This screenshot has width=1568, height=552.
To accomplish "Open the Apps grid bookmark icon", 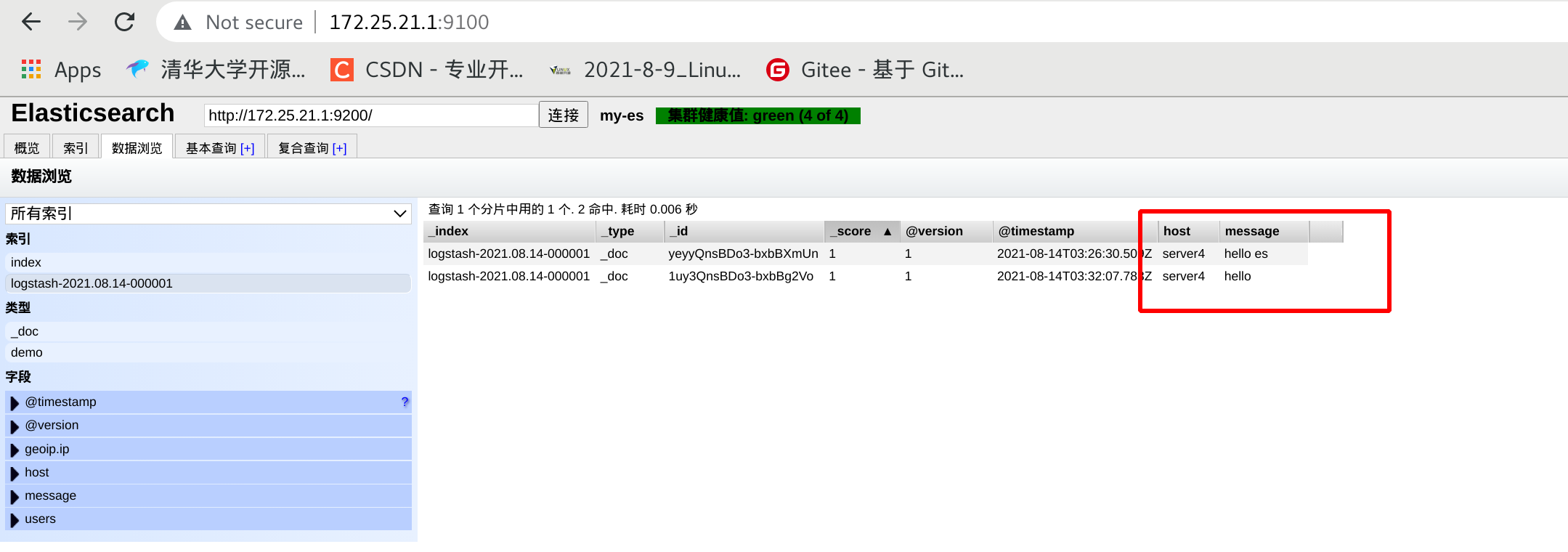I will [x=31, y=69].
